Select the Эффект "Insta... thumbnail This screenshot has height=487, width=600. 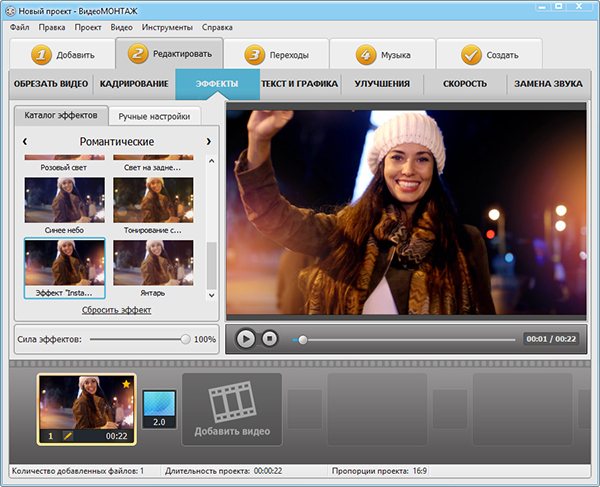point(65,263)
